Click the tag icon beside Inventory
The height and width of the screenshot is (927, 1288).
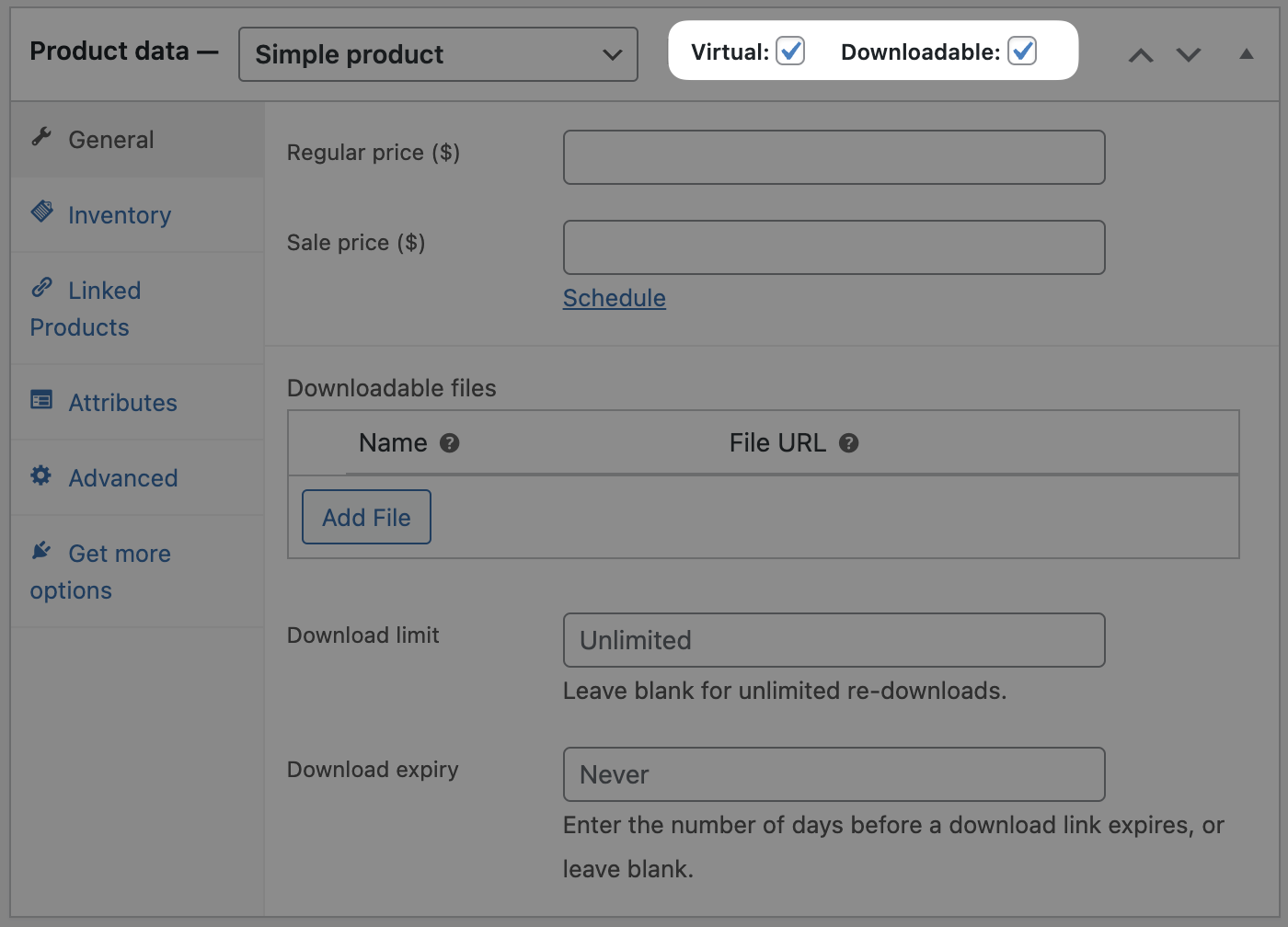click(41, 212)
